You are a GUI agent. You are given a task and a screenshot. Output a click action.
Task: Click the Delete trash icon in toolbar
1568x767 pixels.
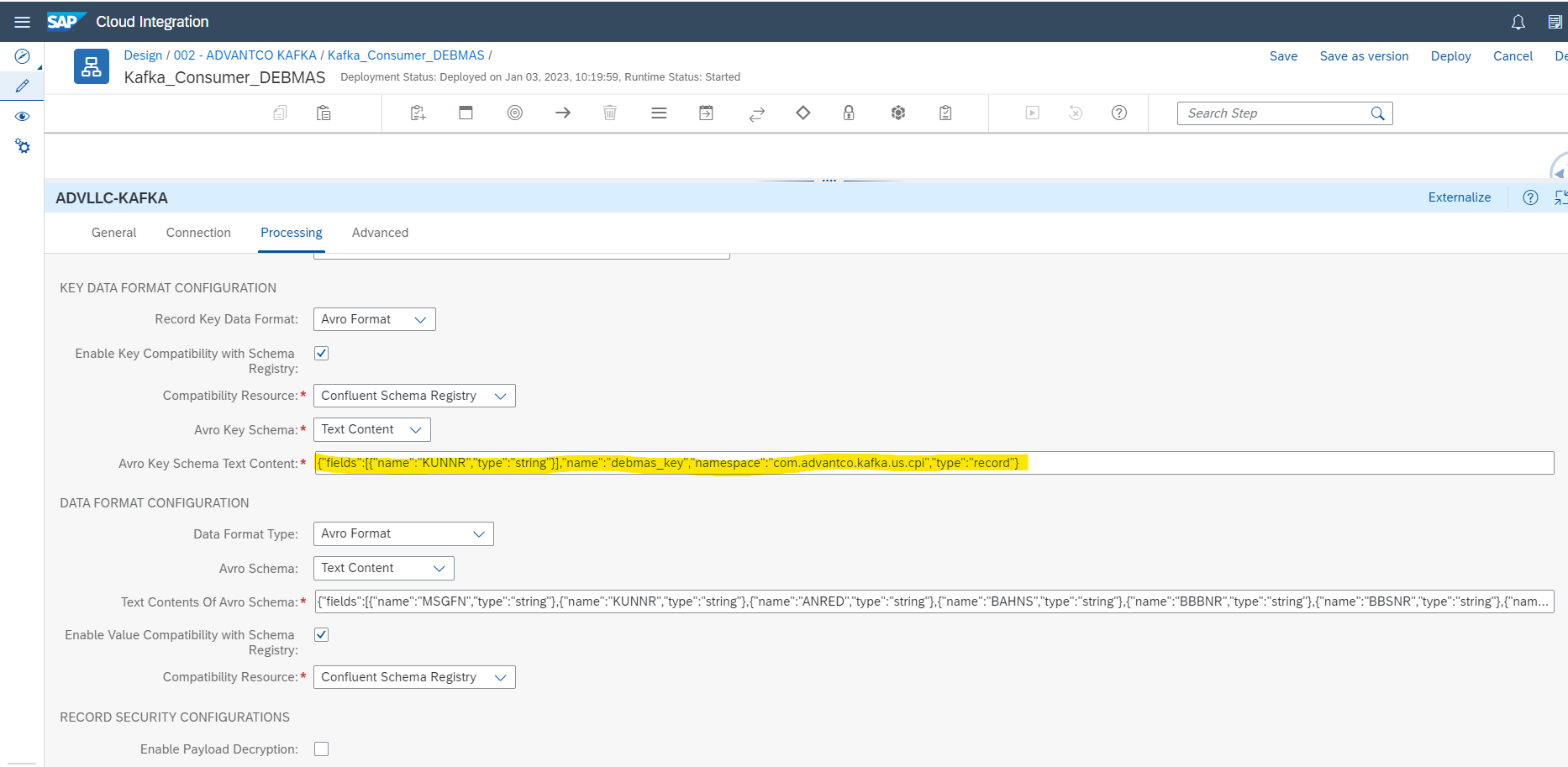(x=610, y=113)
